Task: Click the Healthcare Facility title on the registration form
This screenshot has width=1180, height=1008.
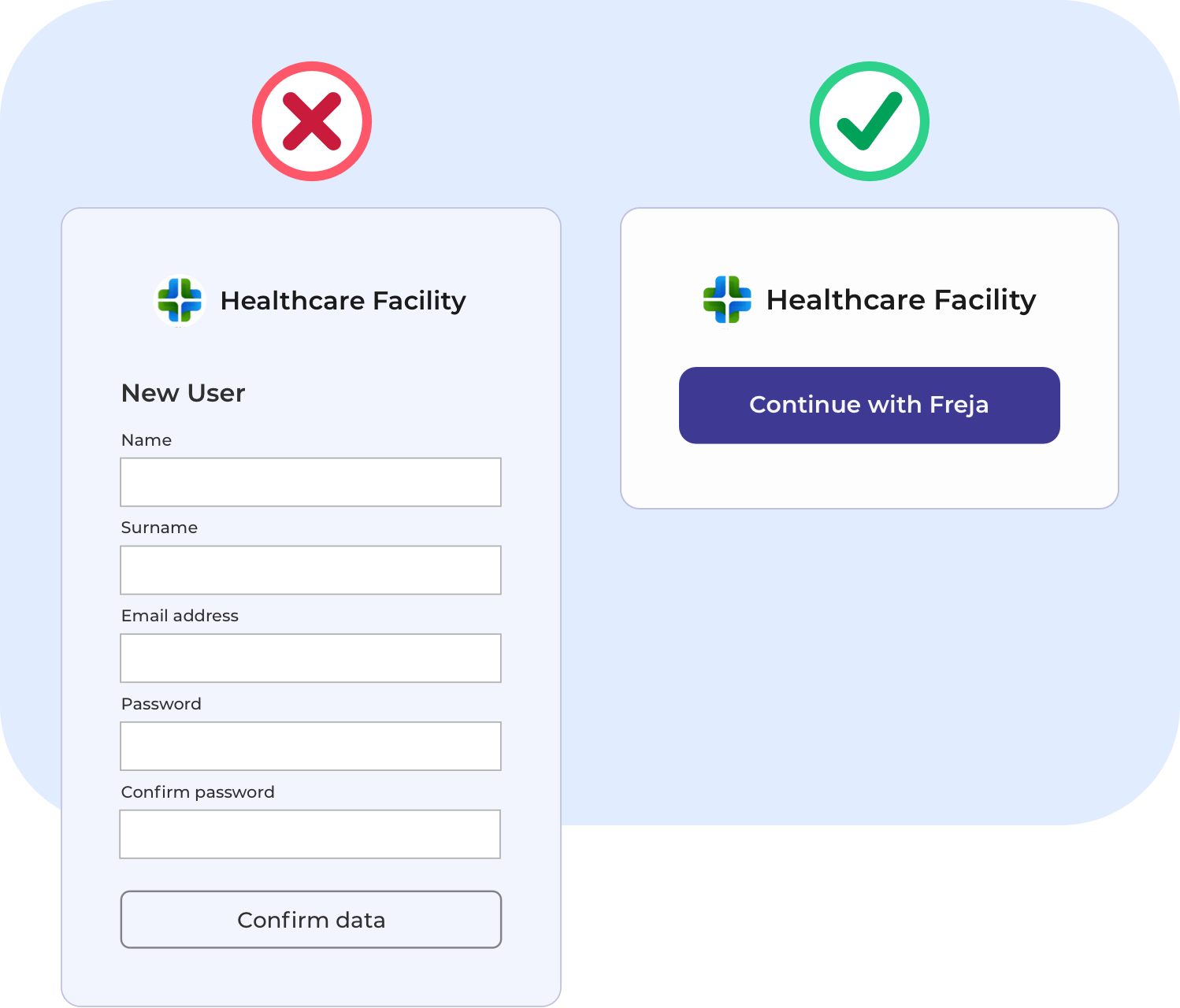Action: click(x=343, y=301)
